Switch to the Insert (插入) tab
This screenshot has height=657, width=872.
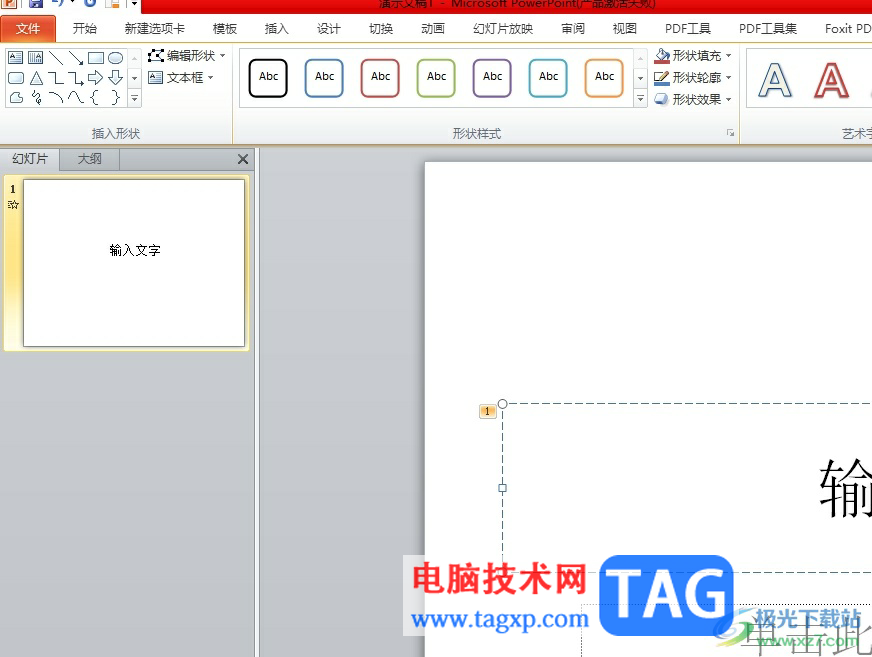point(276,28)
